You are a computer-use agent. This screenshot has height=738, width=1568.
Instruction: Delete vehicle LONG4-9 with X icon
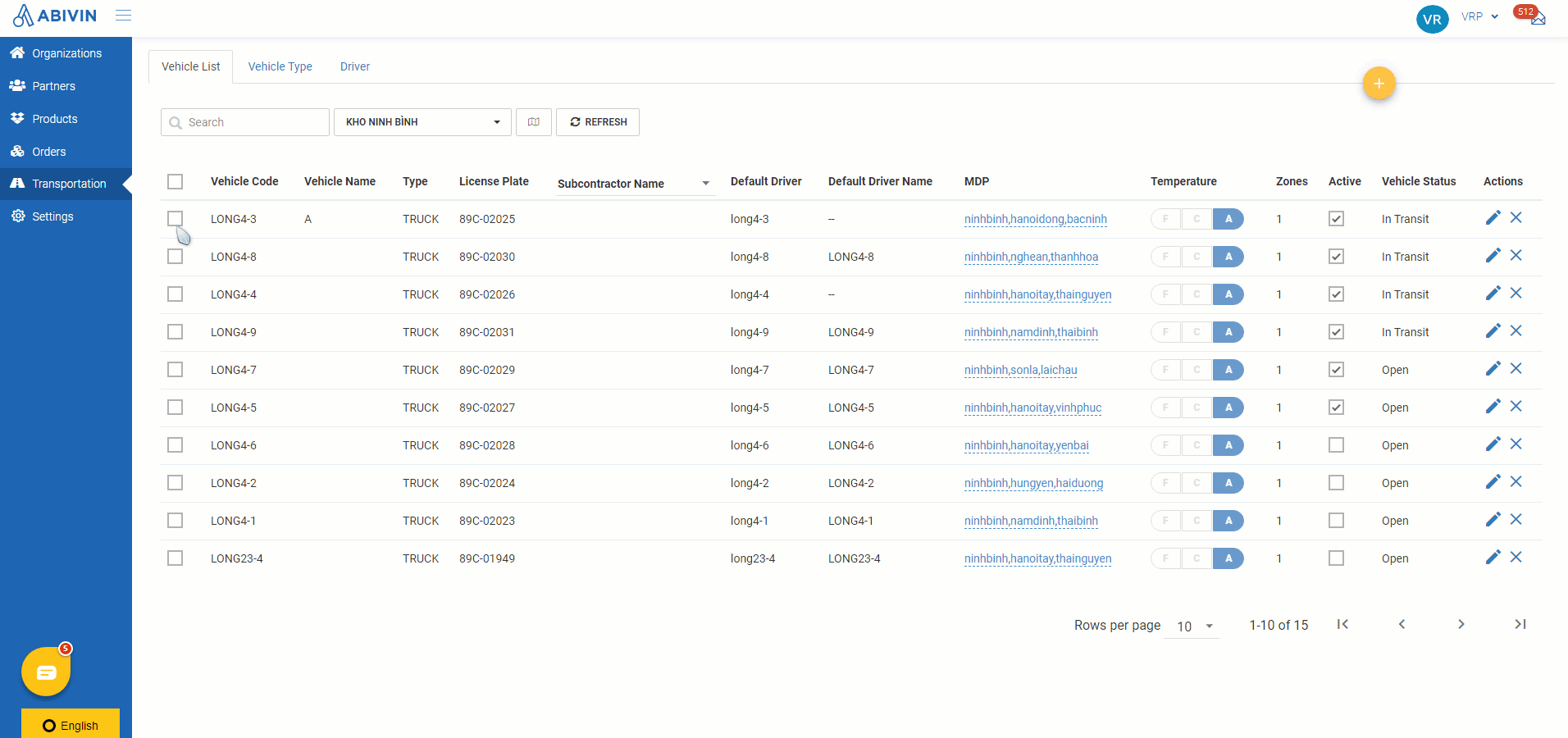pos(1516,330)
